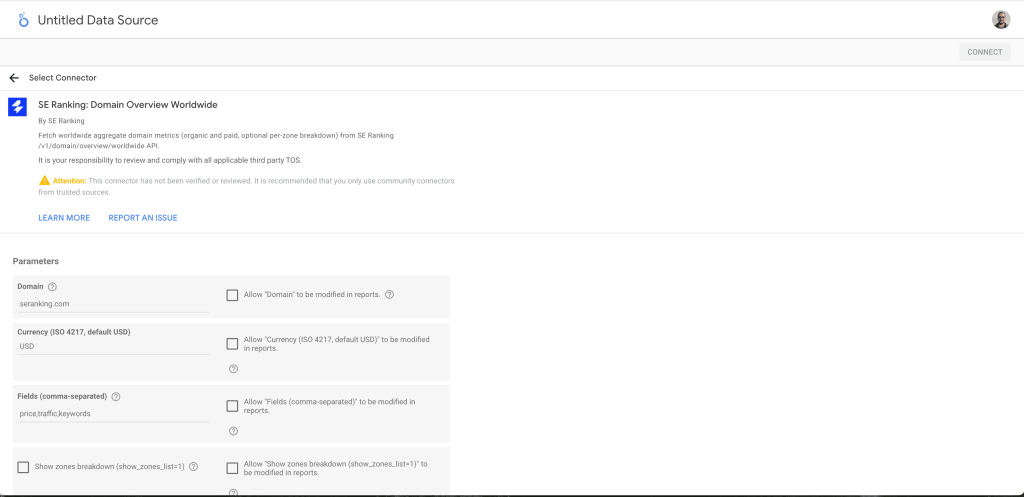The height and width of the screenshot is (497, 1024).
Task: Toggle the Show zones breakdown checkbox
Action: click(x=23, y=467)
